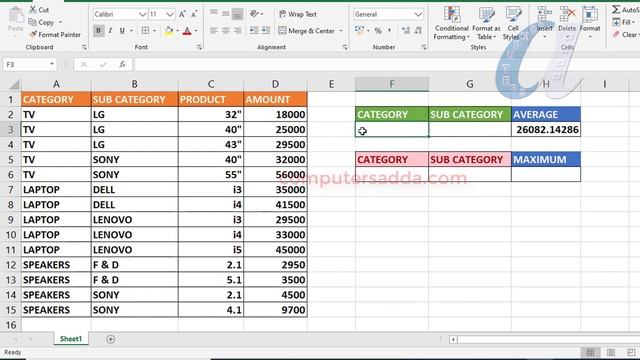Open the Font Color dropdown arrow
The width and height of the screenshot is (640, 360).
[x=196, y=31]
